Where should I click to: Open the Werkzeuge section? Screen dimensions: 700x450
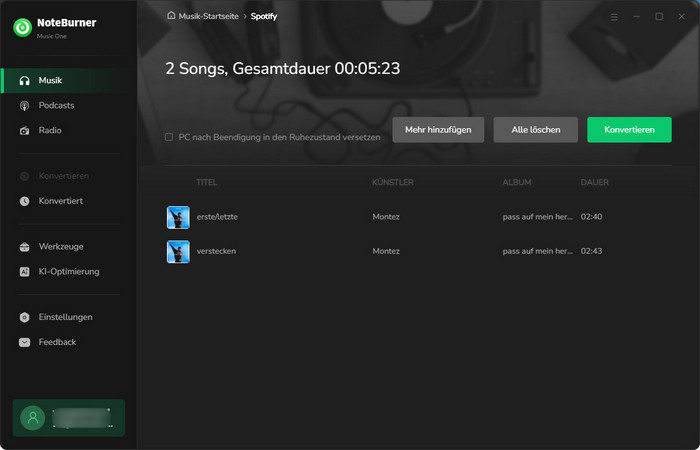69,247
